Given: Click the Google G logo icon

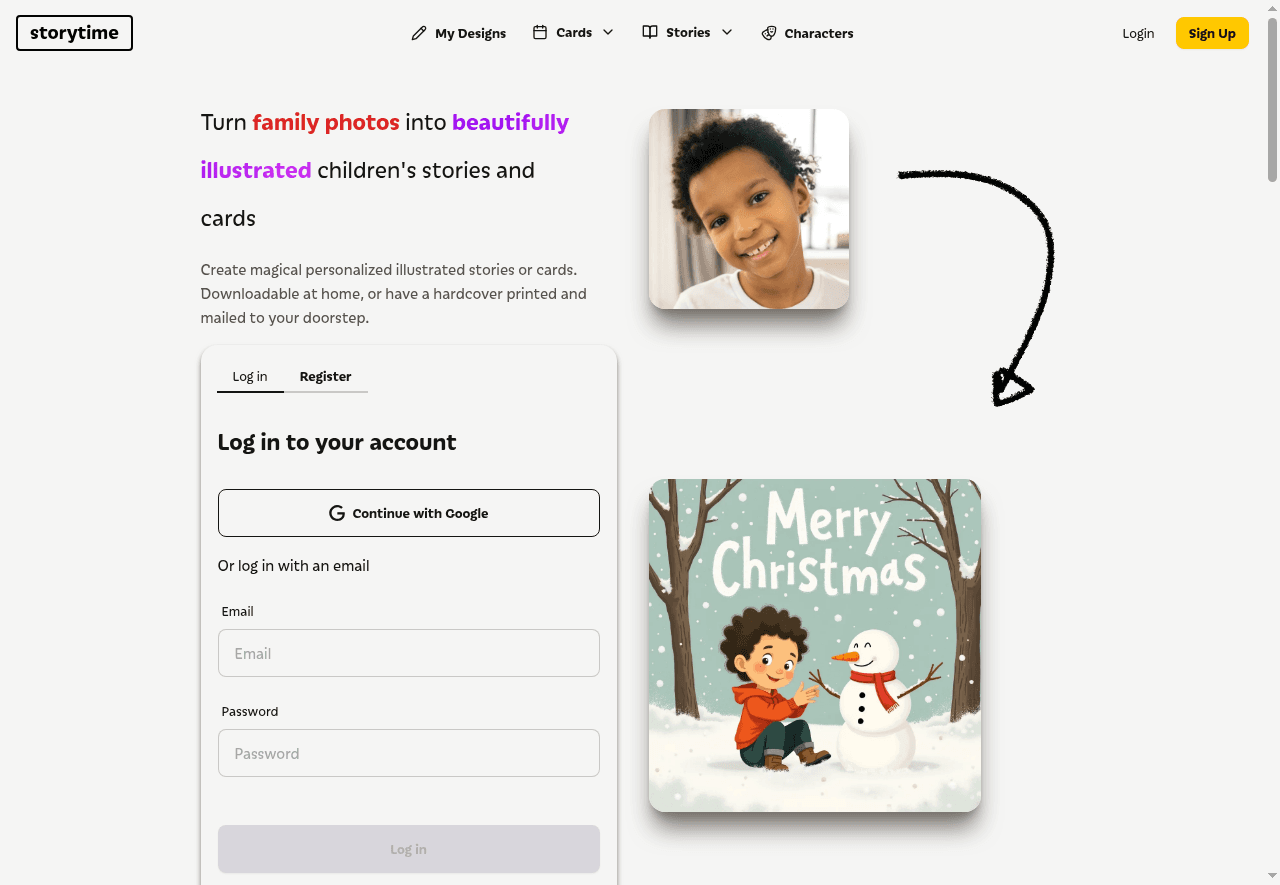Looking at the screenshot, I should coord(337,513).
